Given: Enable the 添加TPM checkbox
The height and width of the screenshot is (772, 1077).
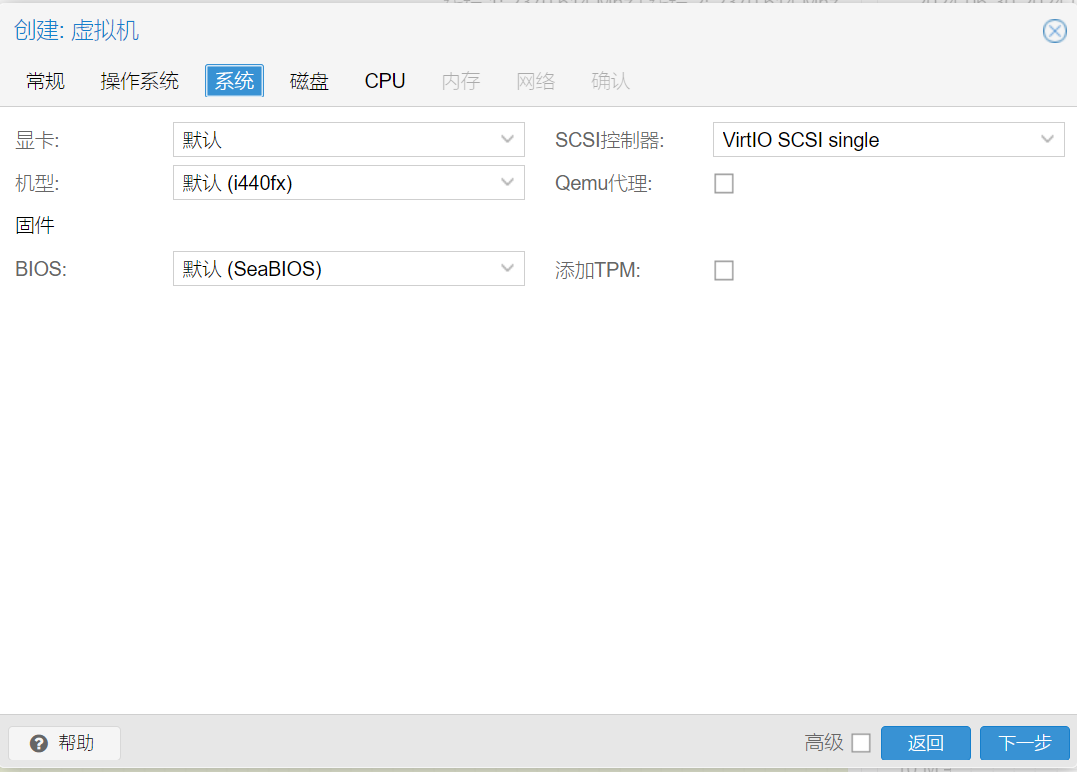Looking at the screenshot, I should click(x=724, y=270).
